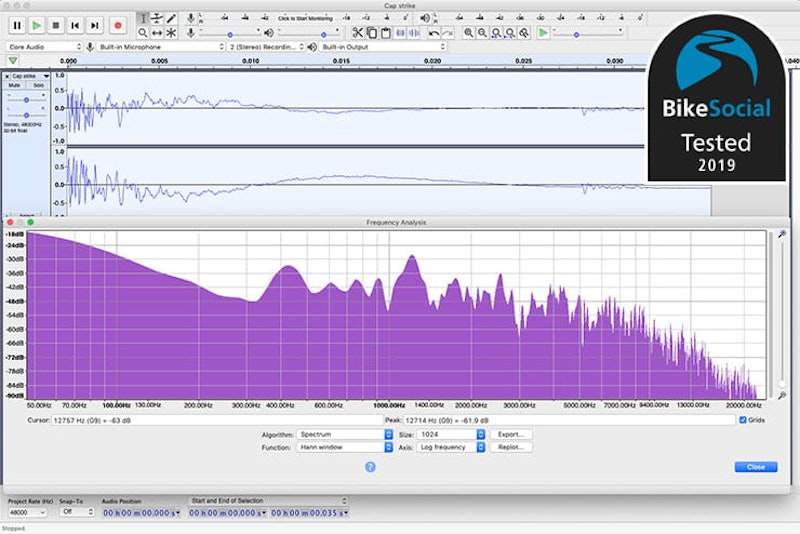The height and width of the screenshot is (534, 800).
Task: Click to Start Monitoring on record meter
Action: (305, 18)
